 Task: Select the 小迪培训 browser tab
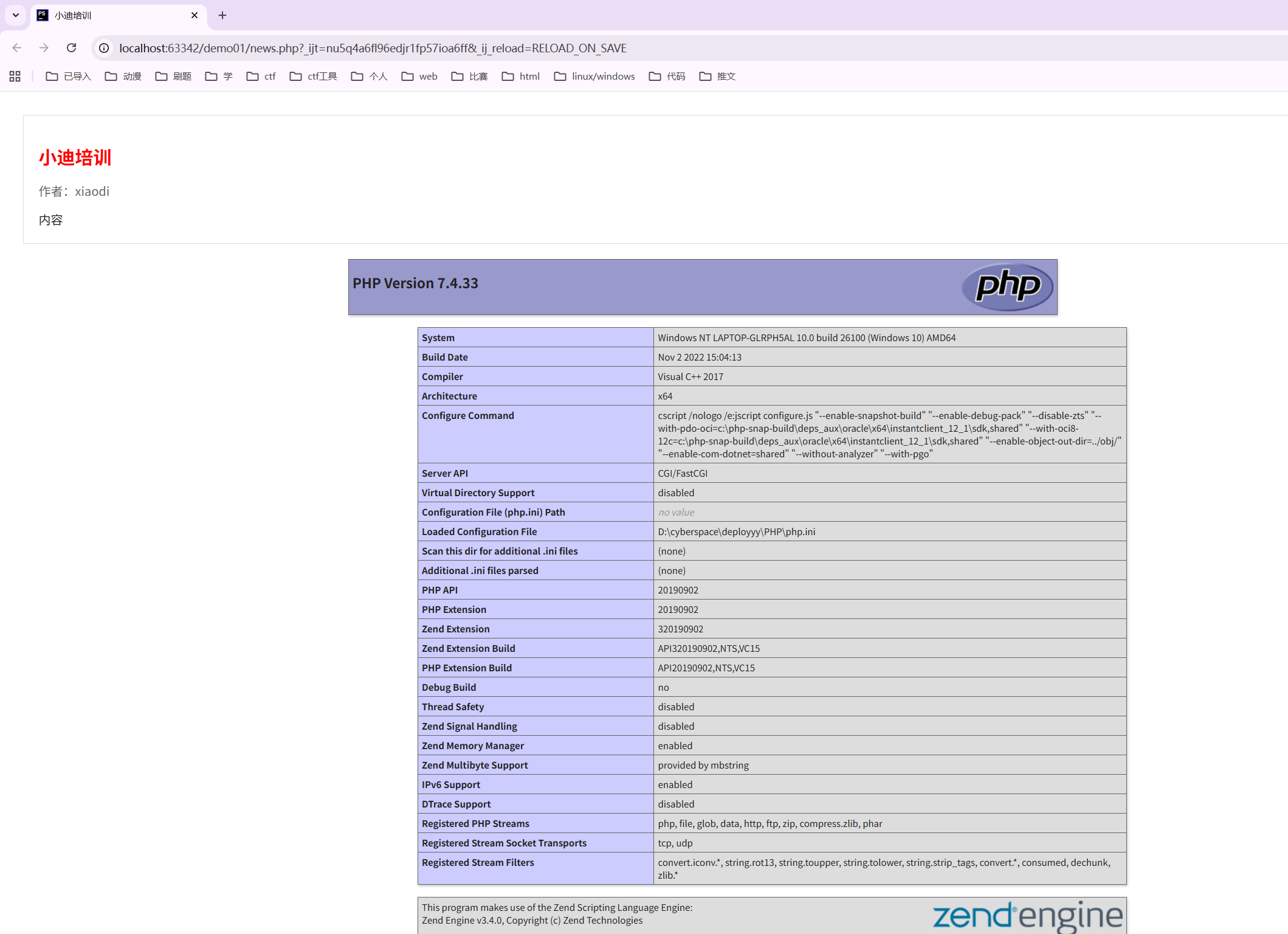point(109,15)
